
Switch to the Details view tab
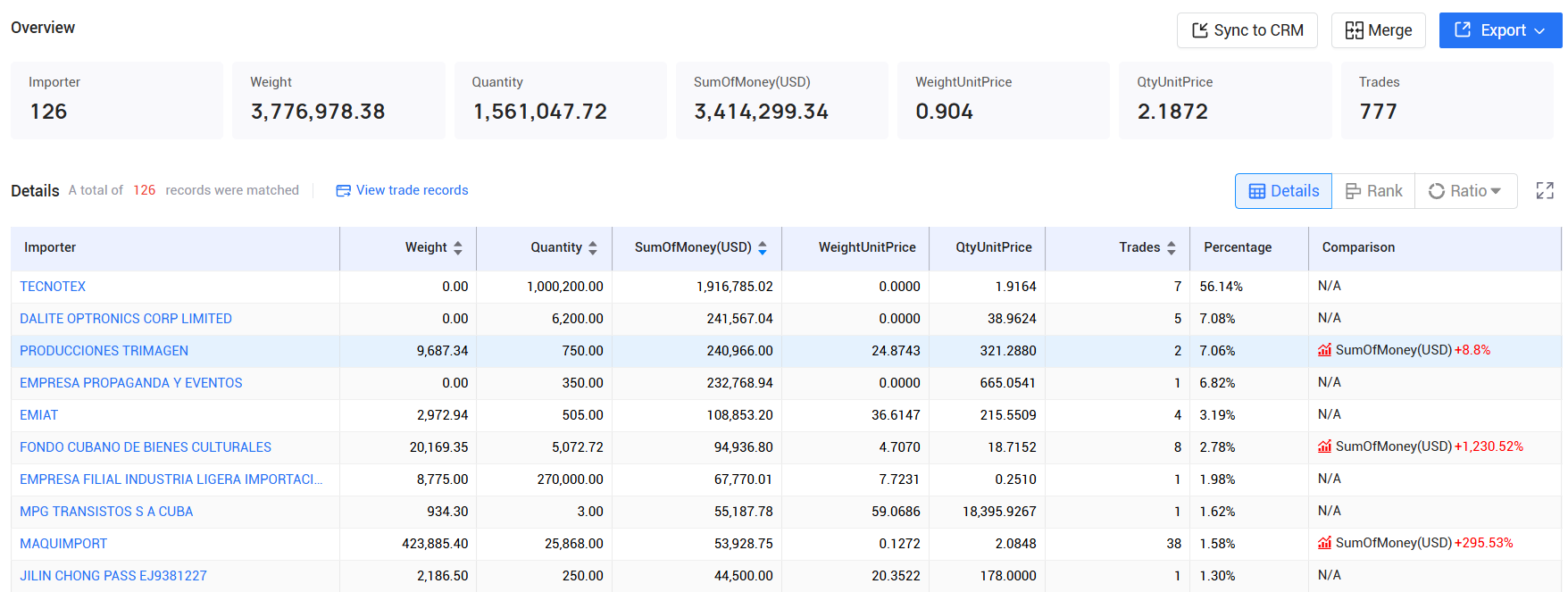tap(1283, 191)
